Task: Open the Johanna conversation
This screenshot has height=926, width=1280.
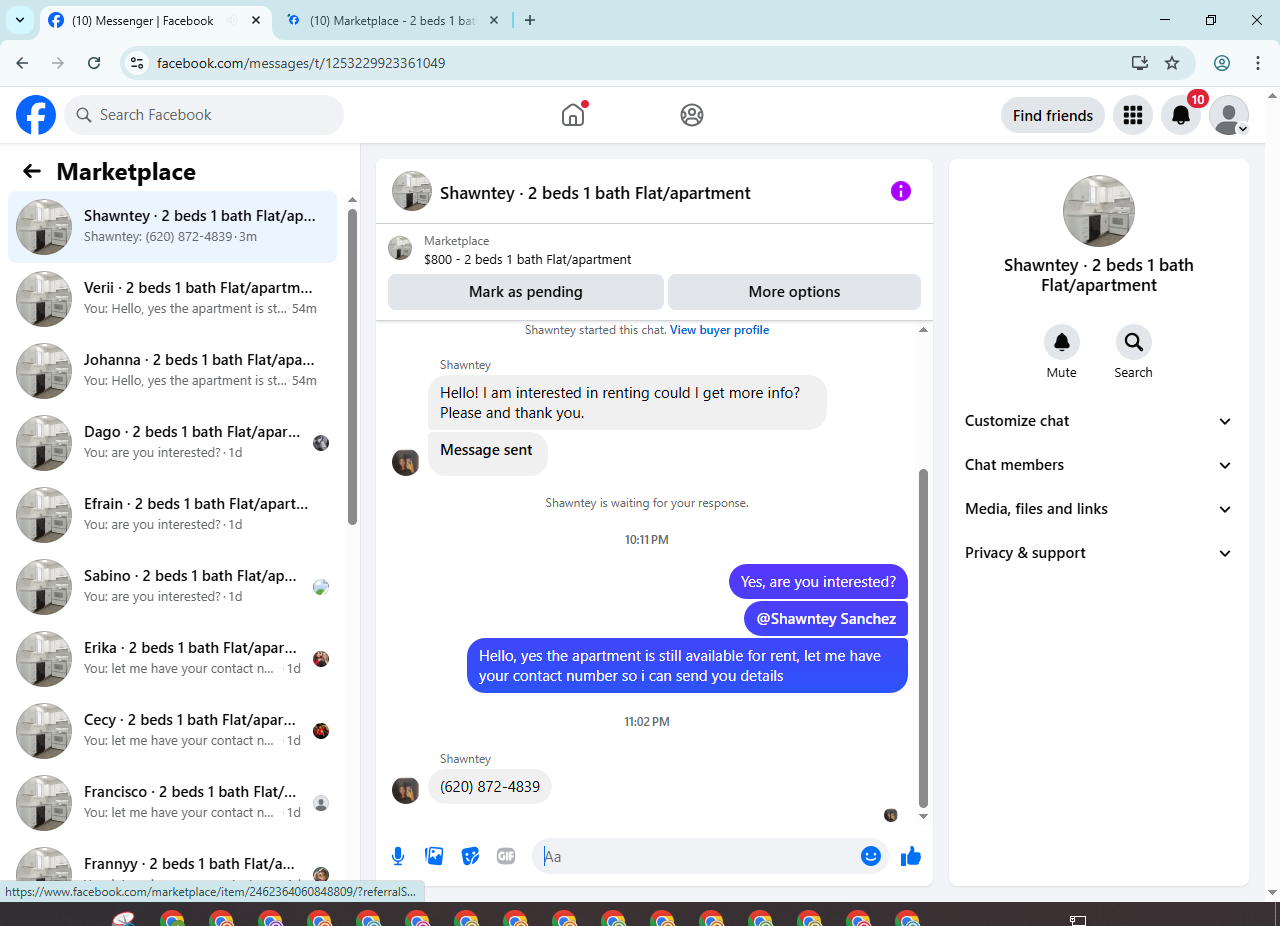Action: [173, 371]
